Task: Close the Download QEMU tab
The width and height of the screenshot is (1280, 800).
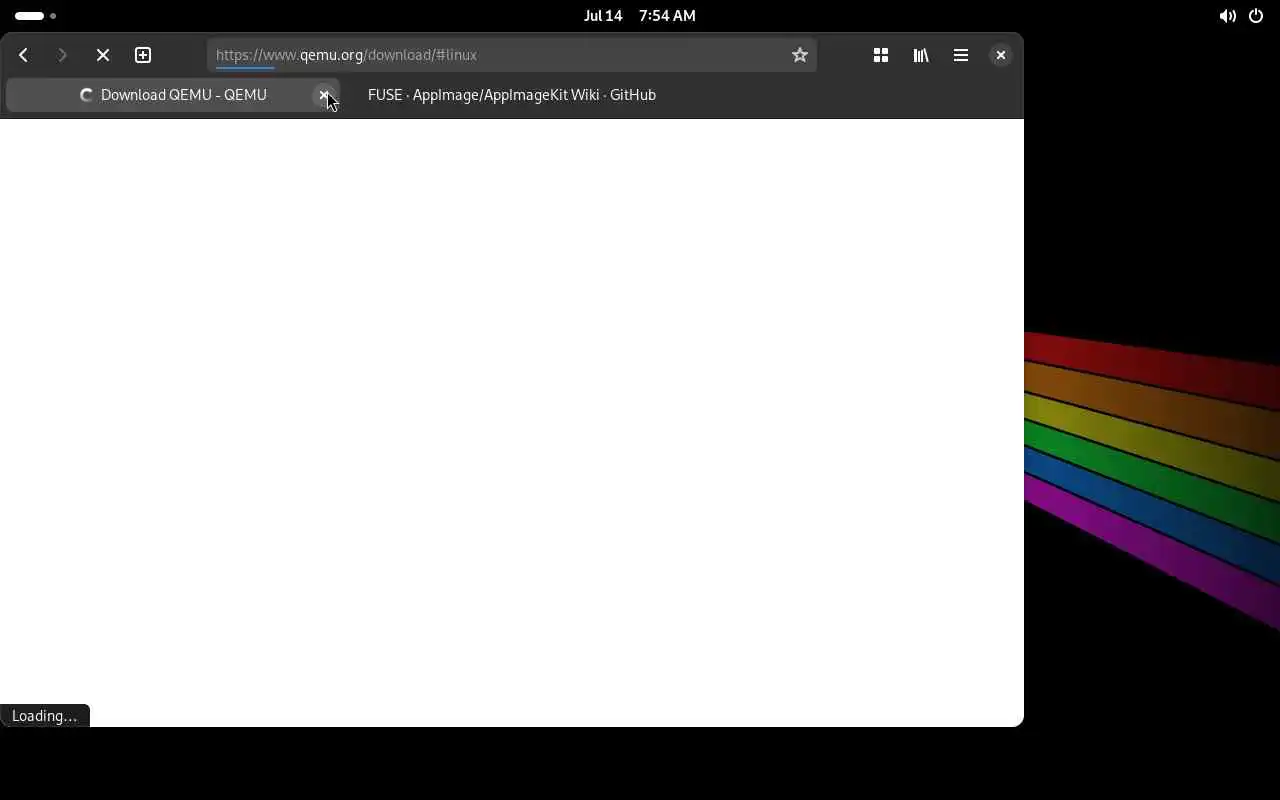Action: [324, 95]
